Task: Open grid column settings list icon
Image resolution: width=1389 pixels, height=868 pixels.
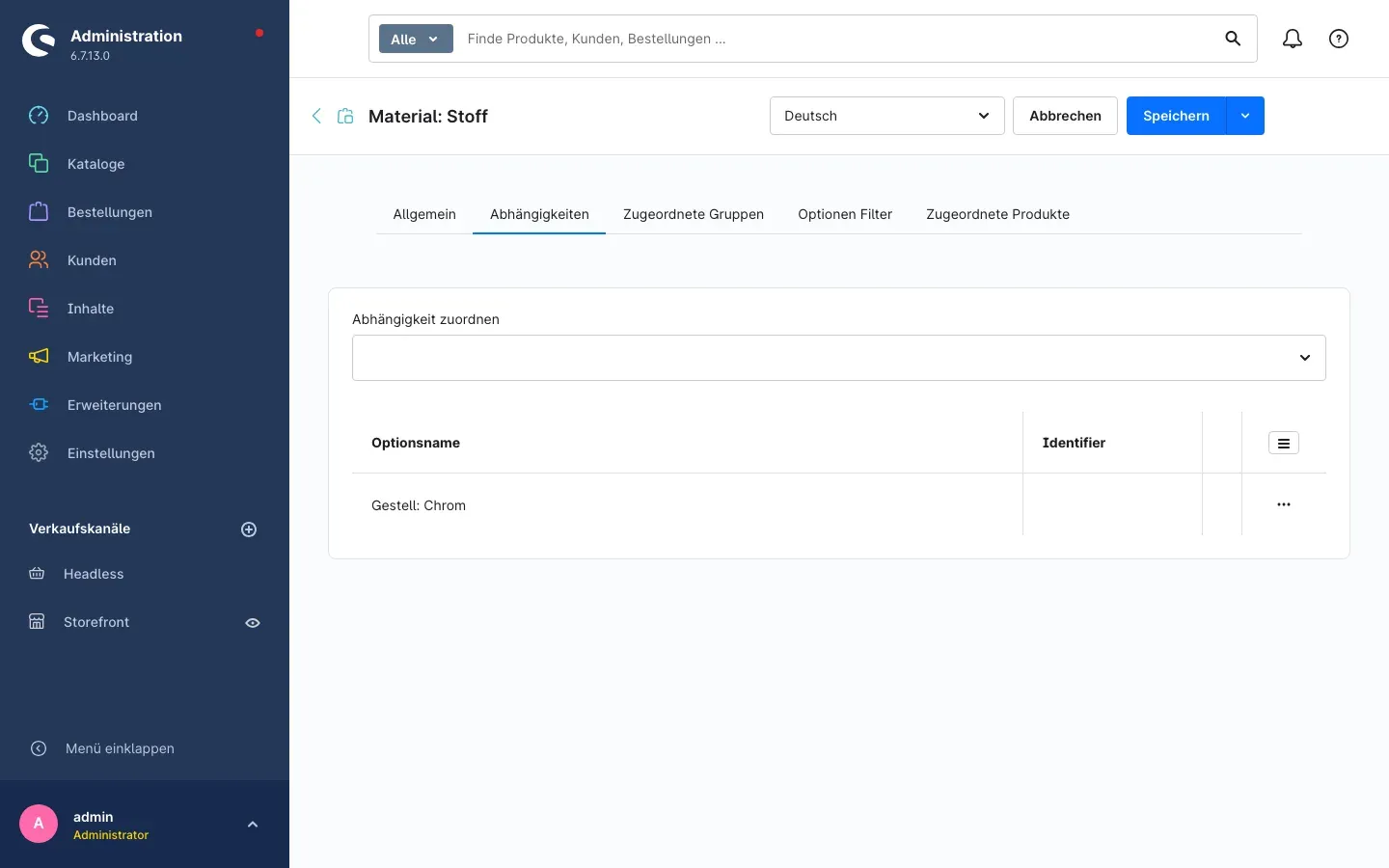Action: pyautogui.click(x=1284, y=443)
